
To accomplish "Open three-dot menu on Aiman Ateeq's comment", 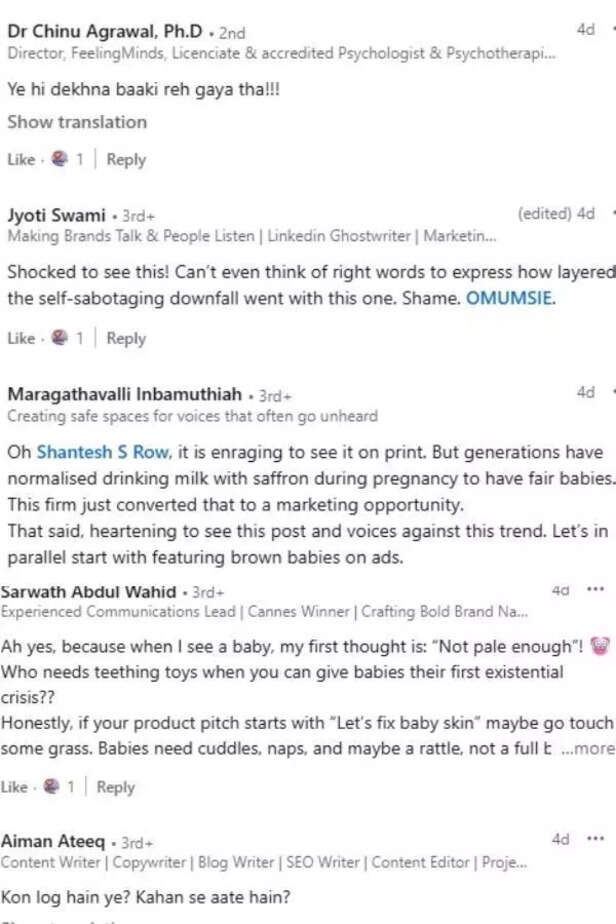I will coord(596,839).
